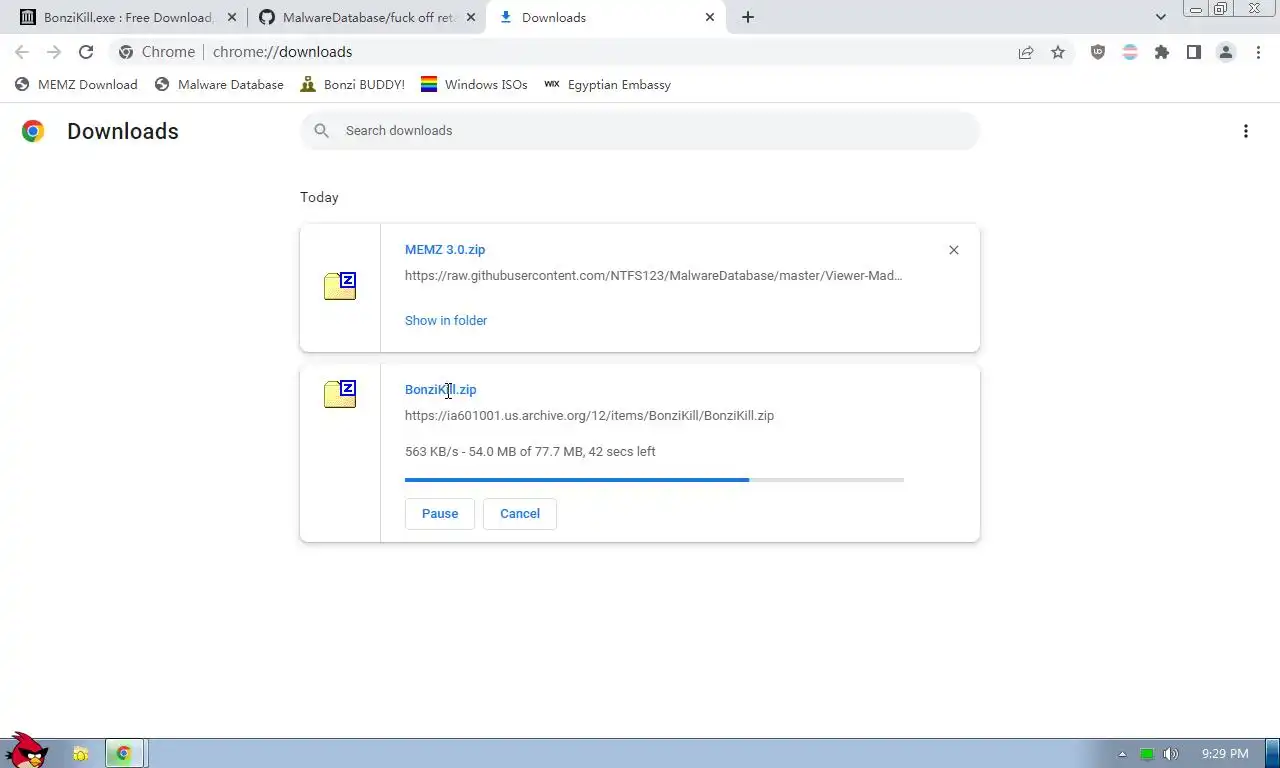Click the Search downloads field
The width and height of the screenshot is (1280, 768).
[x=640, y=131]
